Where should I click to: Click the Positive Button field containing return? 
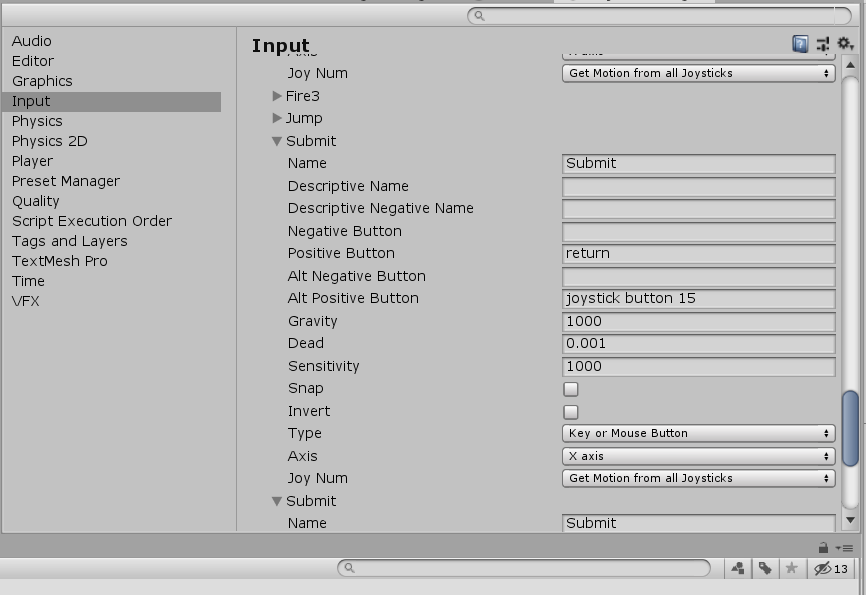click(x=698, y=254)
